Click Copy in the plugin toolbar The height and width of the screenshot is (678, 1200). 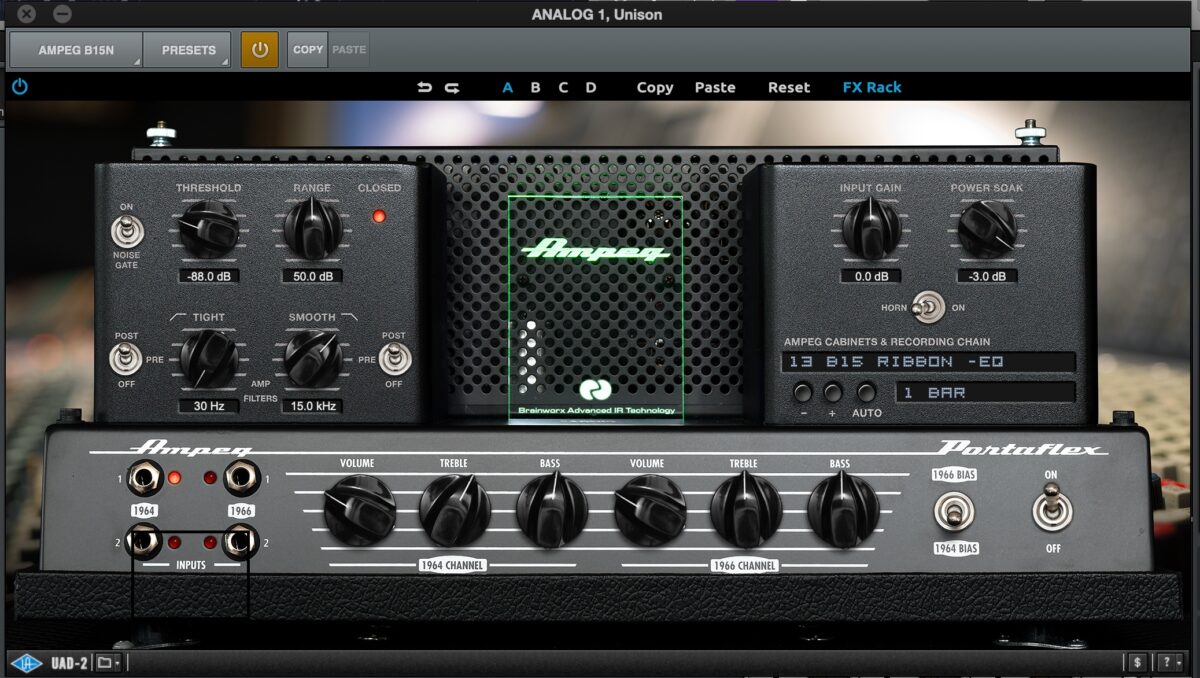[655, 88]
